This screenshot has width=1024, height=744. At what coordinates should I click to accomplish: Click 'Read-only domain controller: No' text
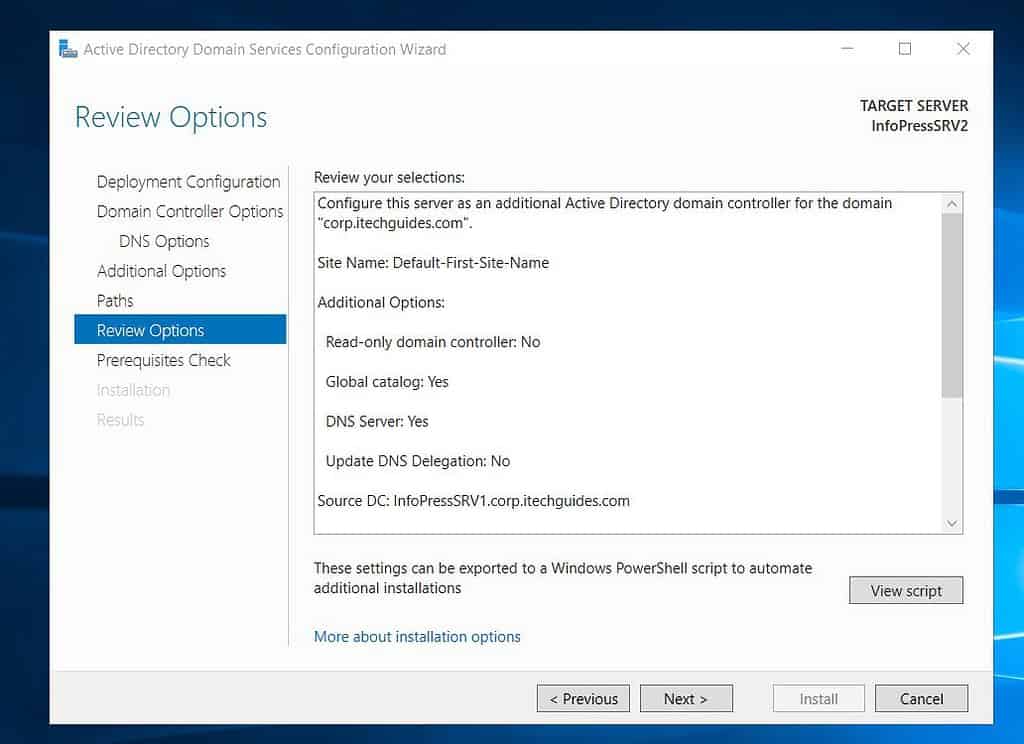point(433,342)
